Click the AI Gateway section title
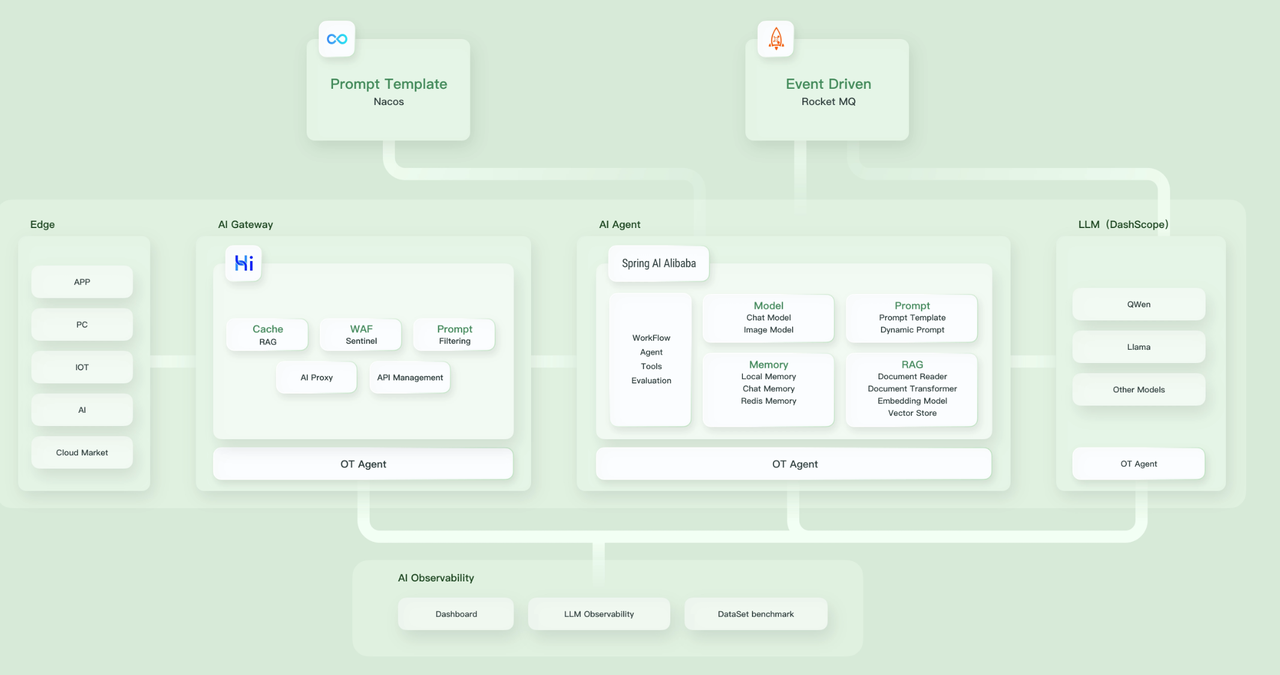The width and height of the screenshot is (1280, 675). tap(245, 225)
